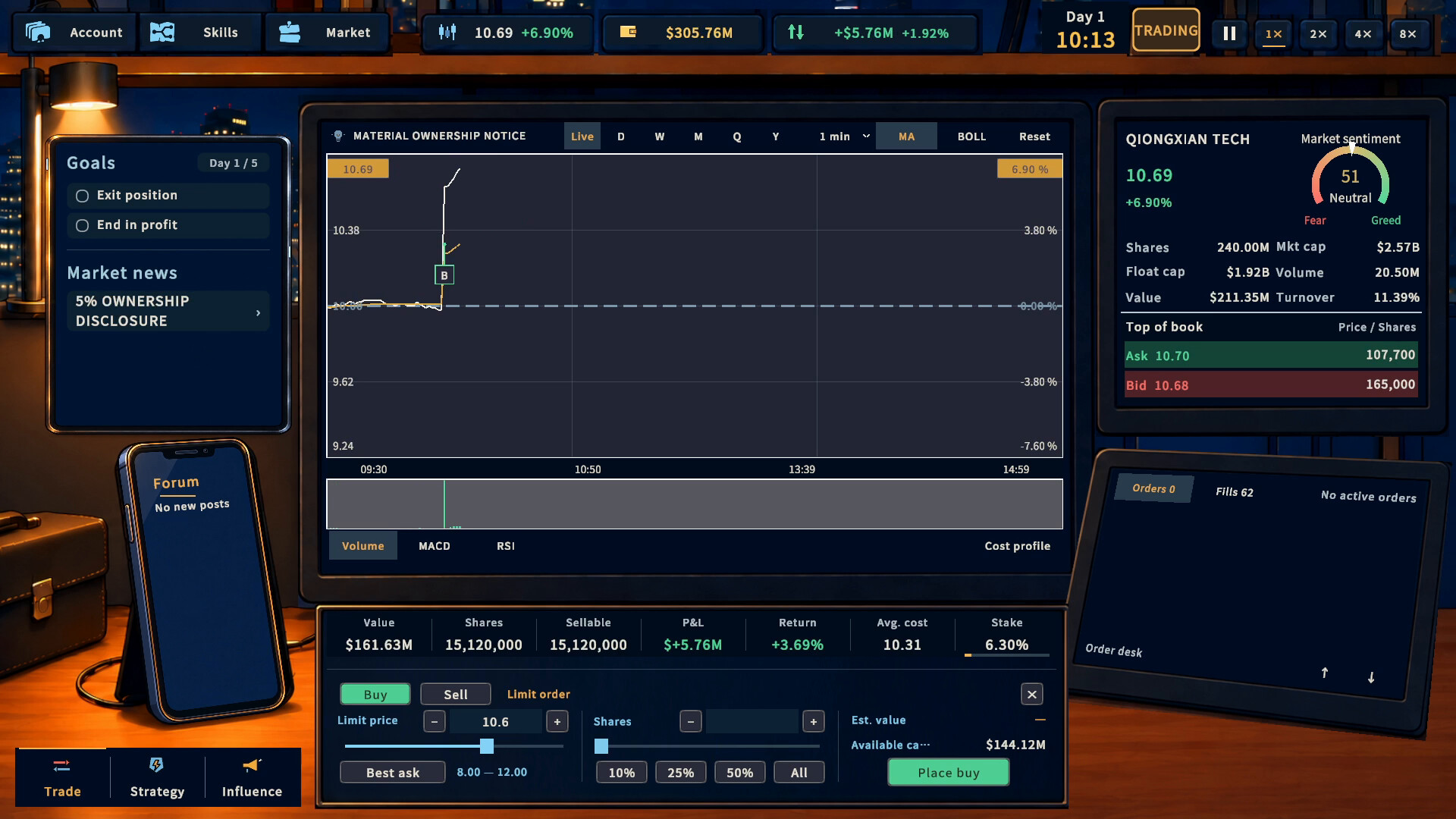Set game speed to 8x

coord(1407,33)
